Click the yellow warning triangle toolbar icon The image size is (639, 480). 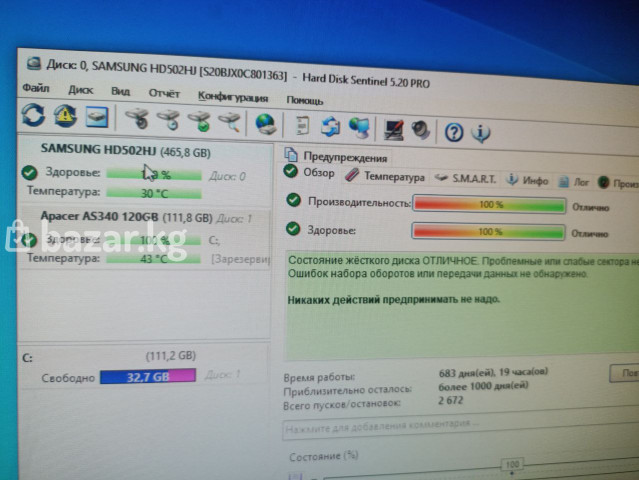(x=65, y=117)
